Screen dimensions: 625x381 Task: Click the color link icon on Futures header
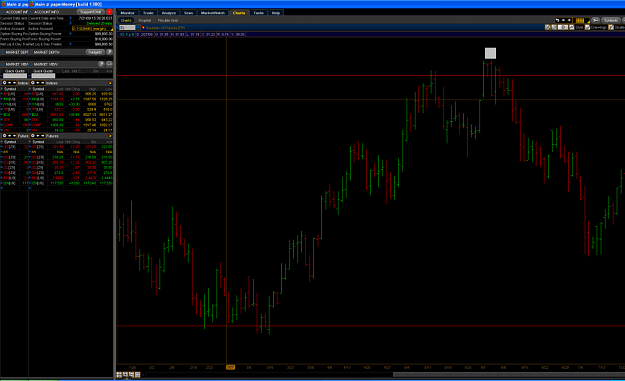[x=110, y=136]
